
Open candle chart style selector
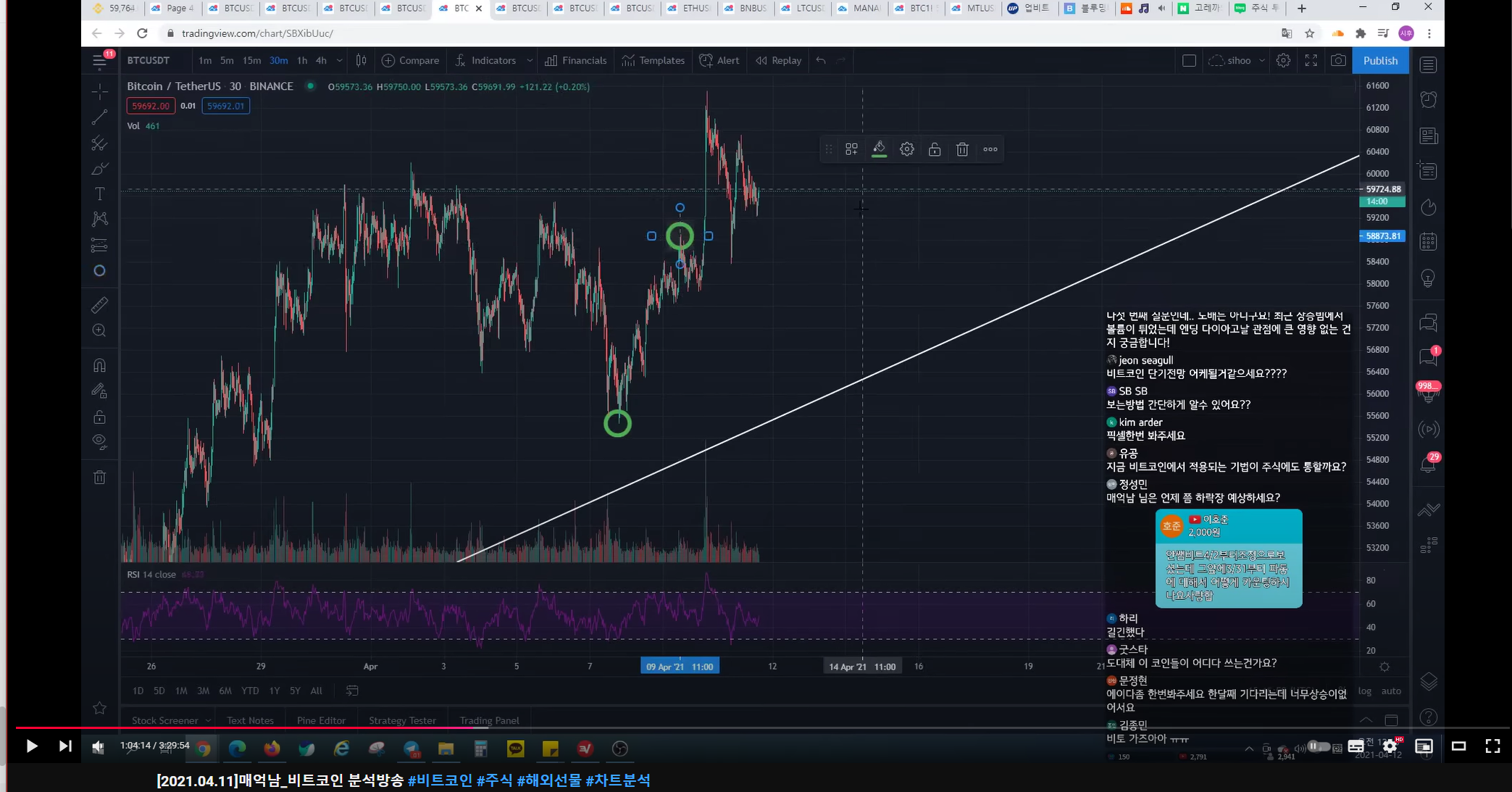[x=361, y=60]
